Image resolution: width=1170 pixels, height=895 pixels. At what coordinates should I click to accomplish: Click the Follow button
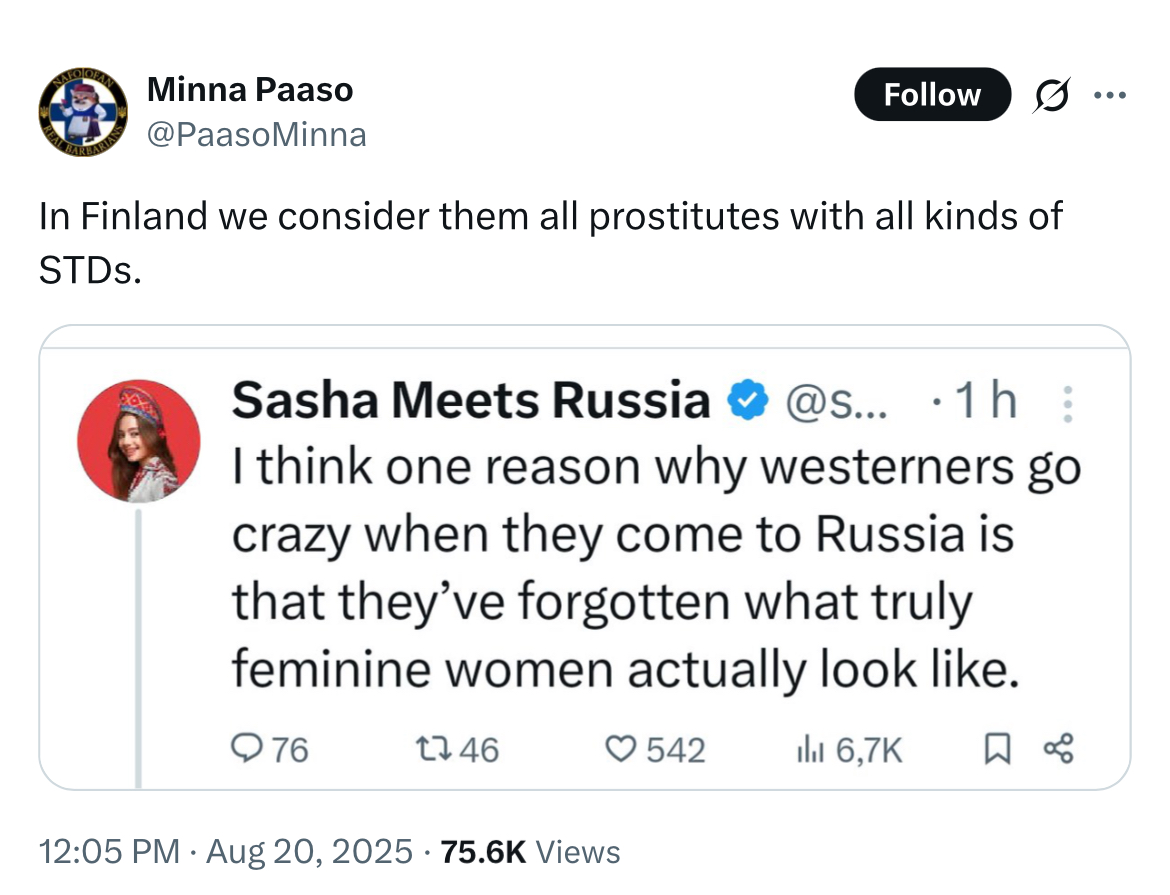(932, 95)
